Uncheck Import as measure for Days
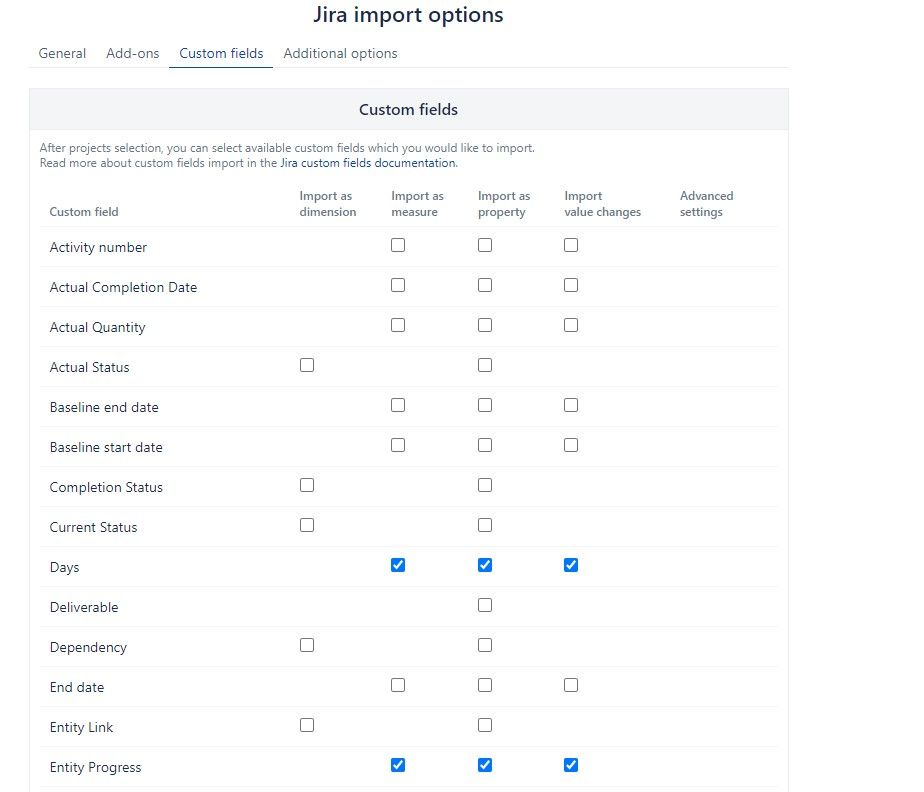Image resolution: width=924 pixels, height=792 pixels. click(x=398, y=565)
